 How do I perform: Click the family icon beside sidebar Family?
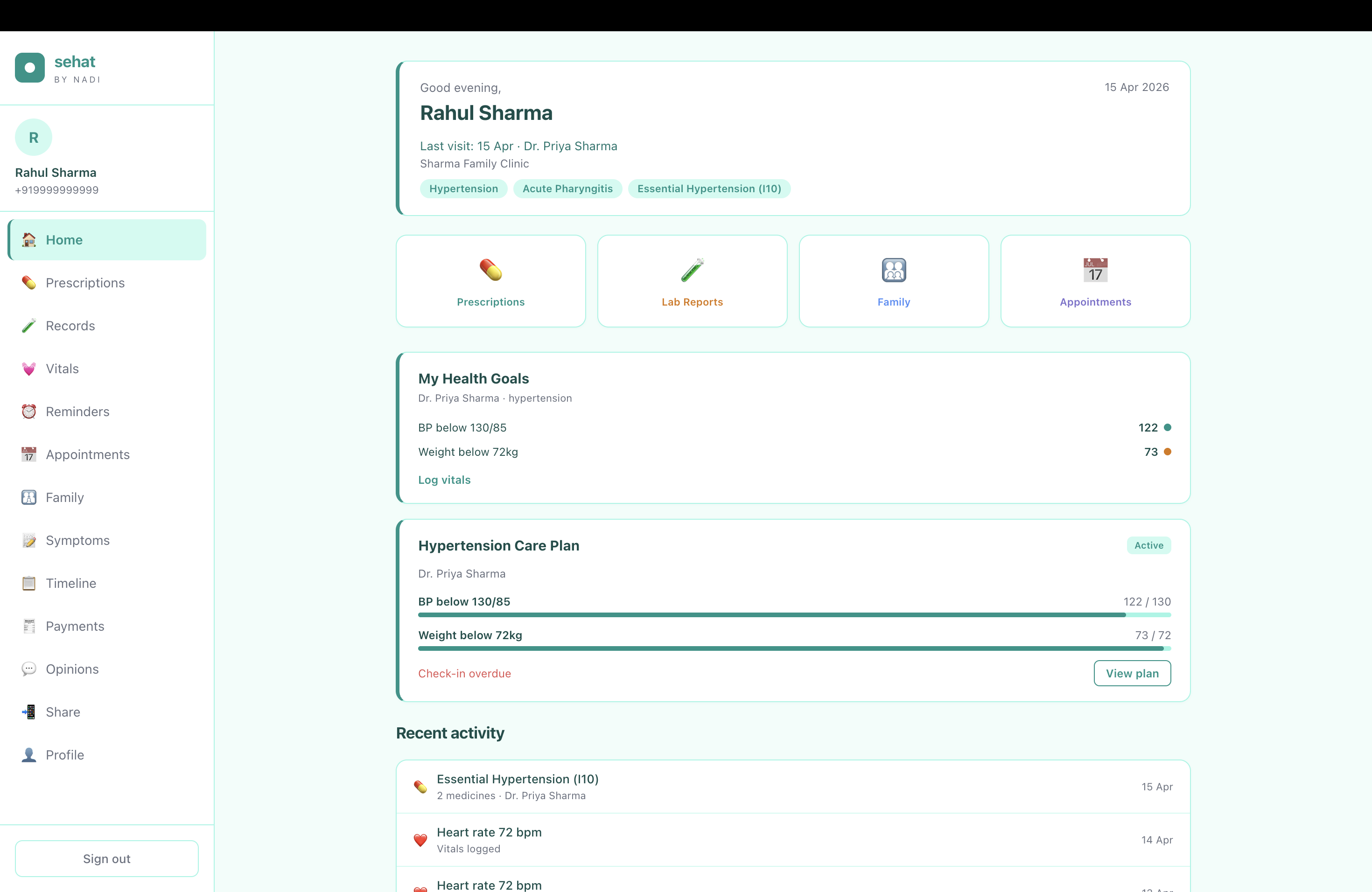[x=29, y=497]
